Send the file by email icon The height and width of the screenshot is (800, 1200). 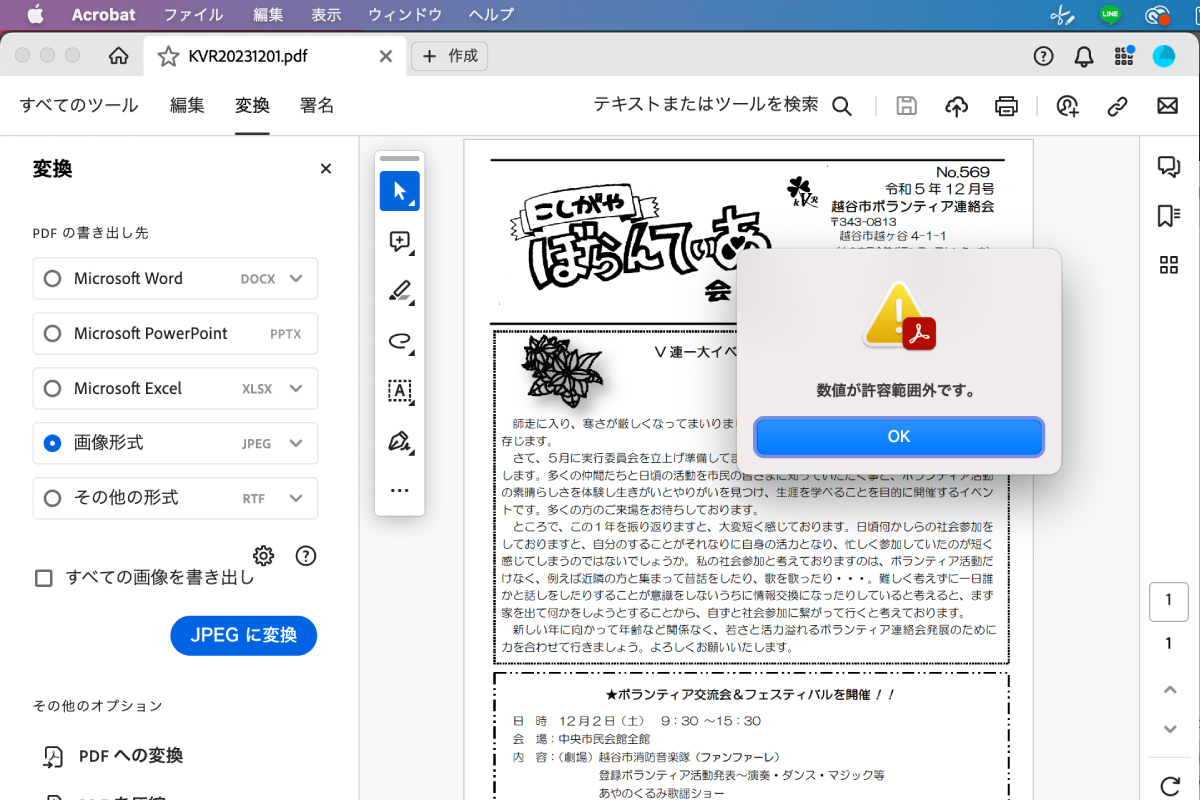pos(1167,106)
